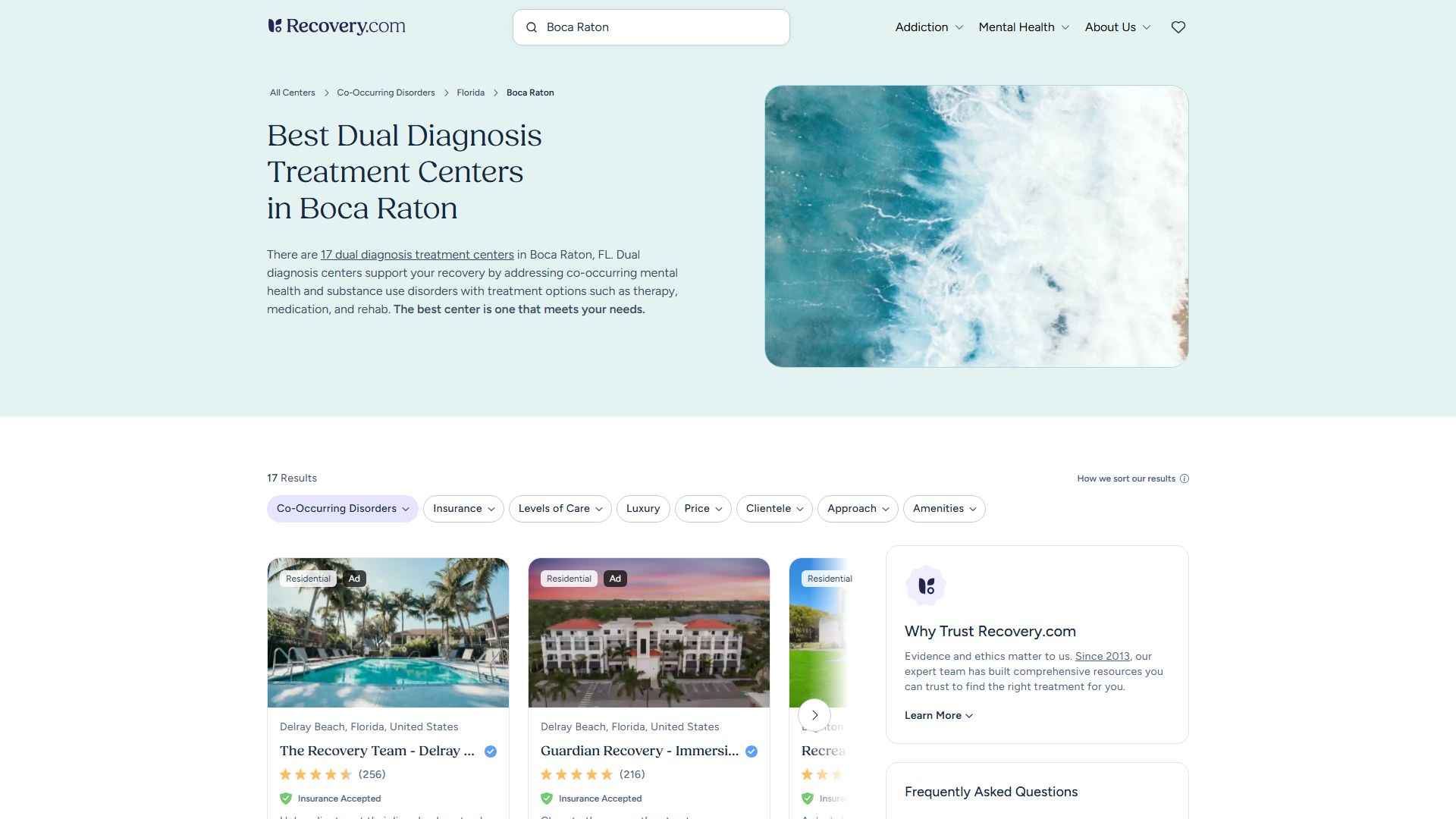Screen dimensions: 1456x819
Task: Open The Recovery Team pool photo
Action: point(388,633)
